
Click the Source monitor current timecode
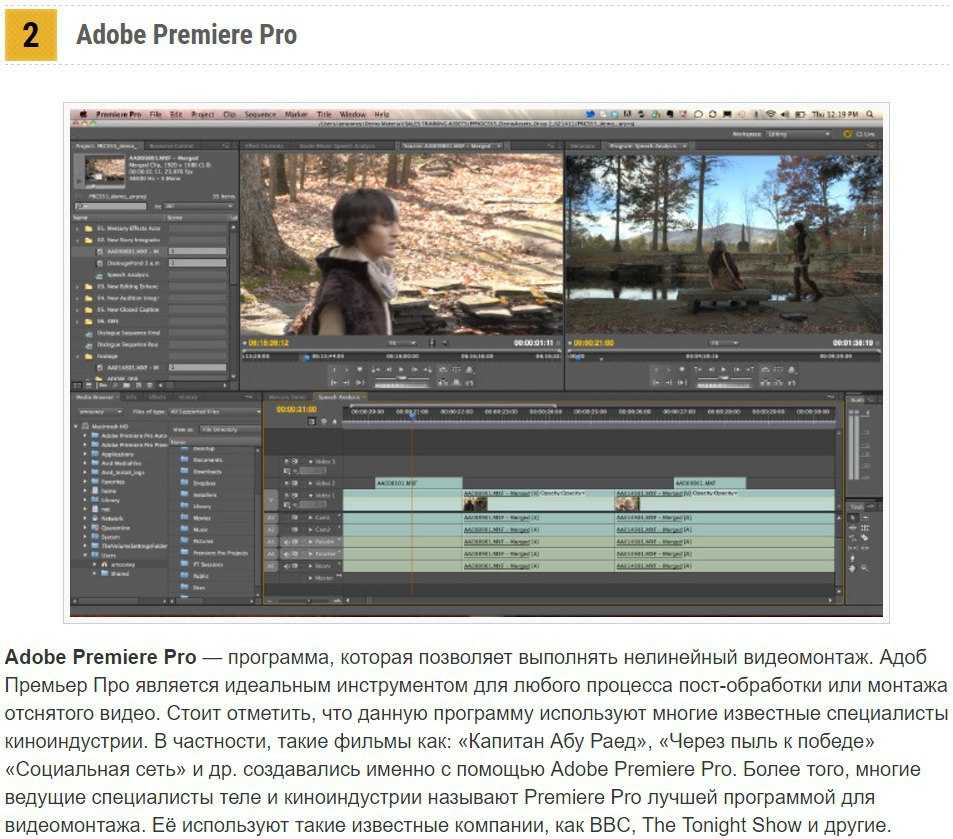[269, 343]
